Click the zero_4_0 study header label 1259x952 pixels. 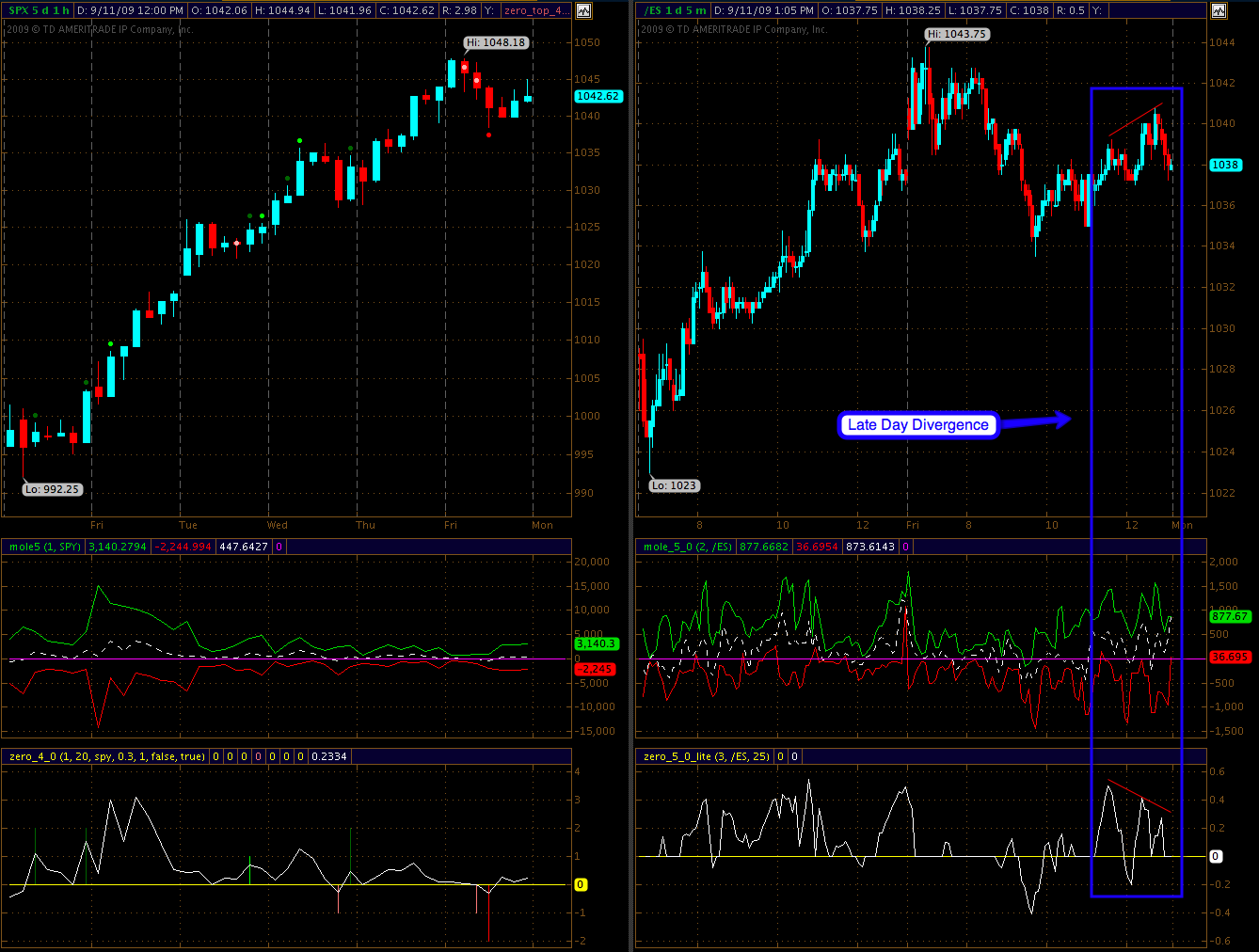(x=106, y=756)
